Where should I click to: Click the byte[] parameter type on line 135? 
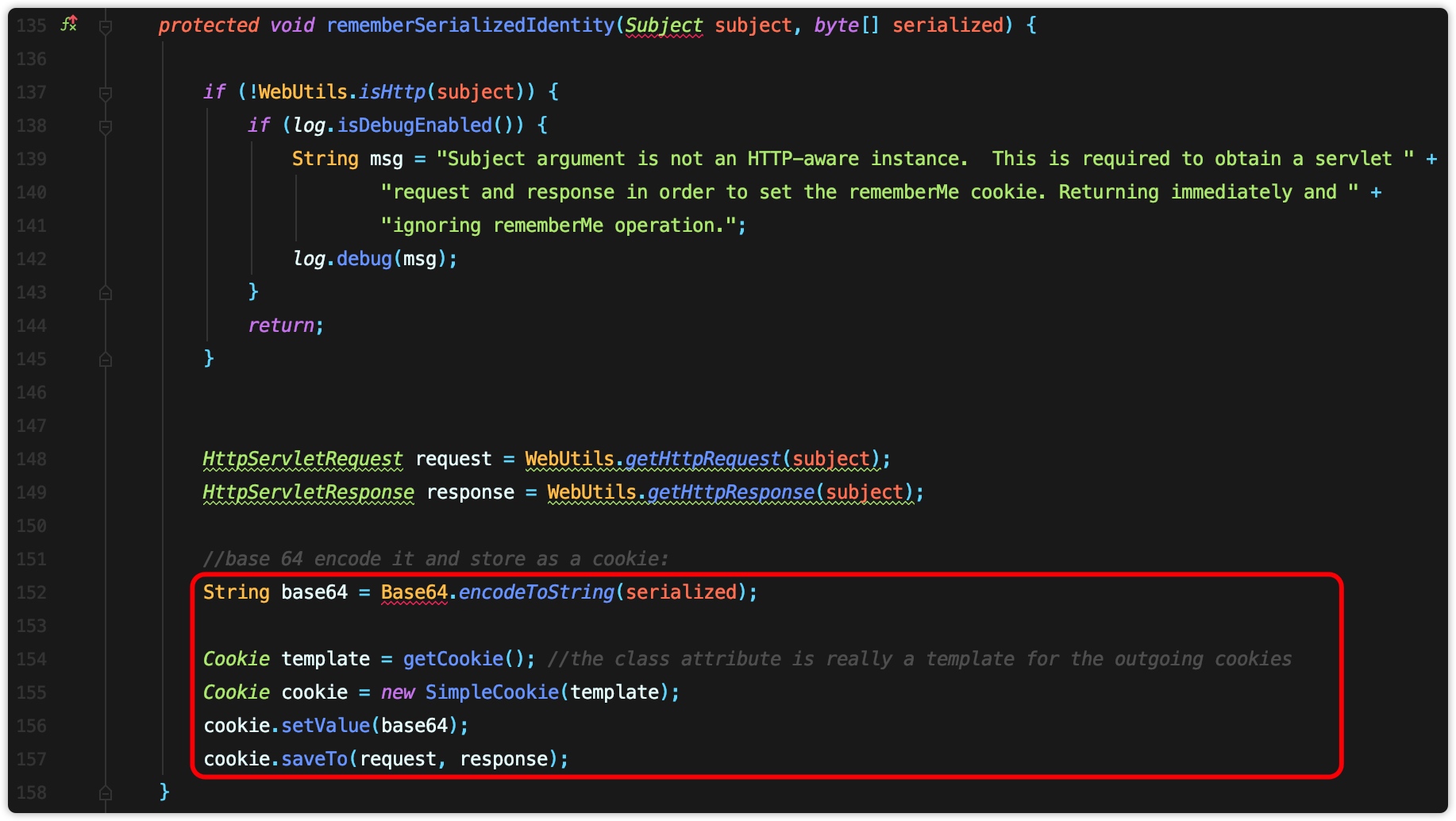click(x=846, y=25)
